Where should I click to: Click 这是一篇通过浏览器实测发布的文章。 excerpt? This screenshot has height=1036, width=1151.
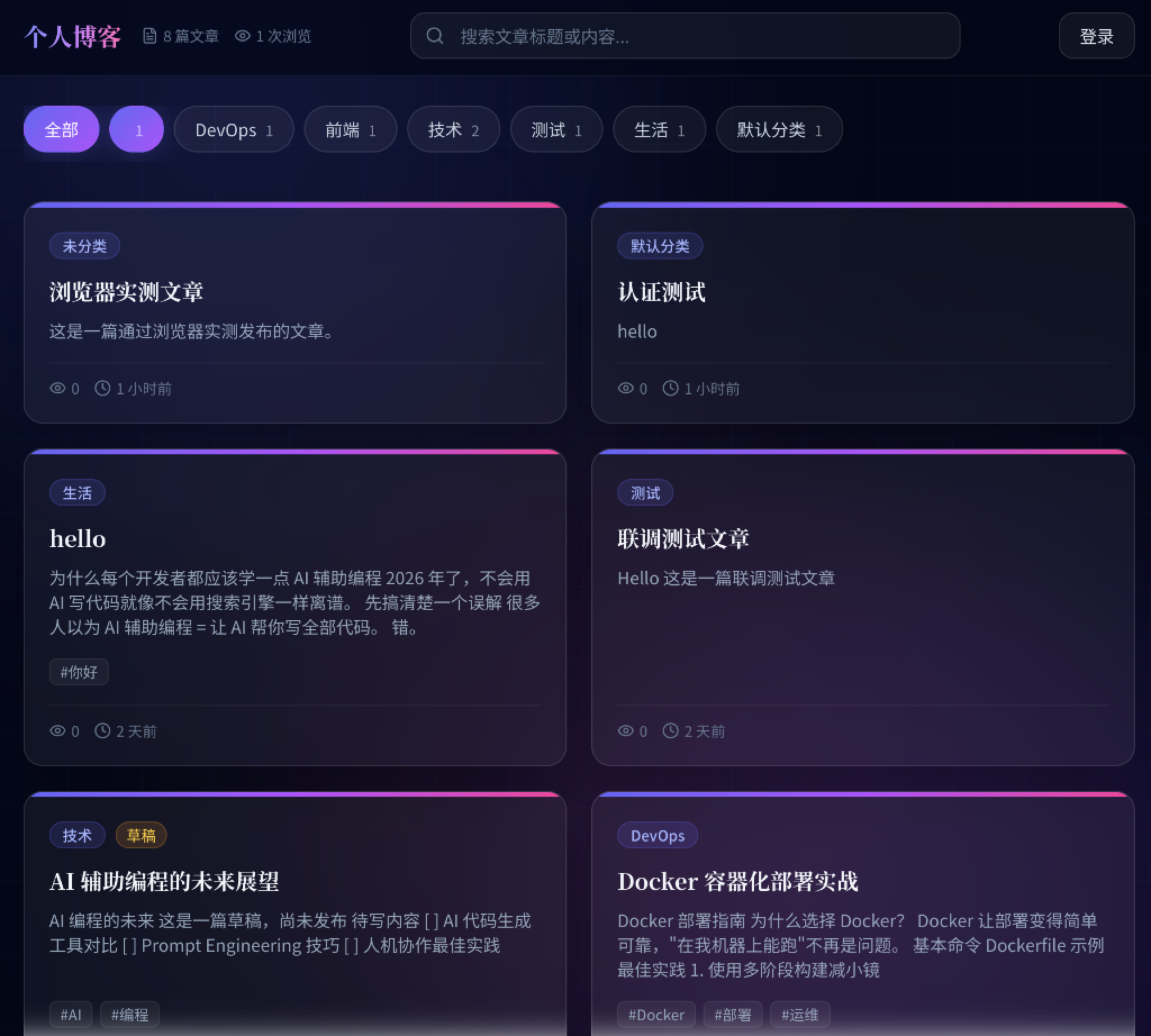click(191, 331)
